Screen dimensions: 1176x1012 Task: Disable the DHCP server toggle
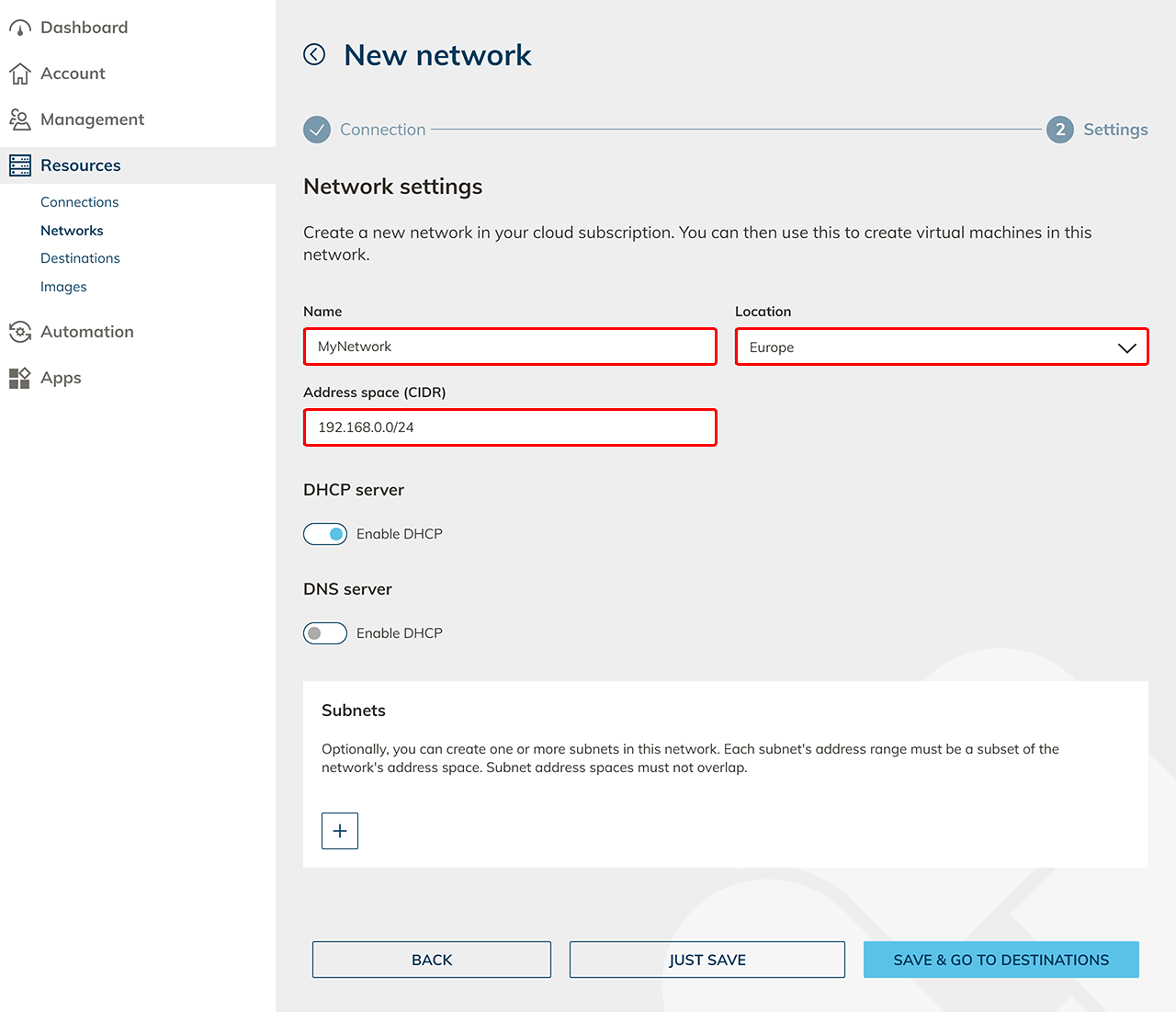325,534
